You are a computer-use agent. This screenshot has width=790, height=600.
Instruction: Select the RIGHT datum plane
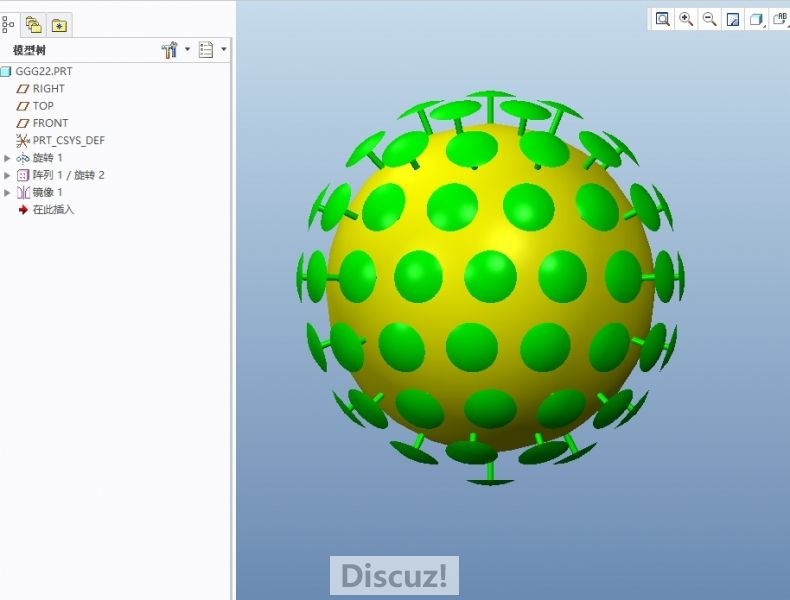pos(48,89)
